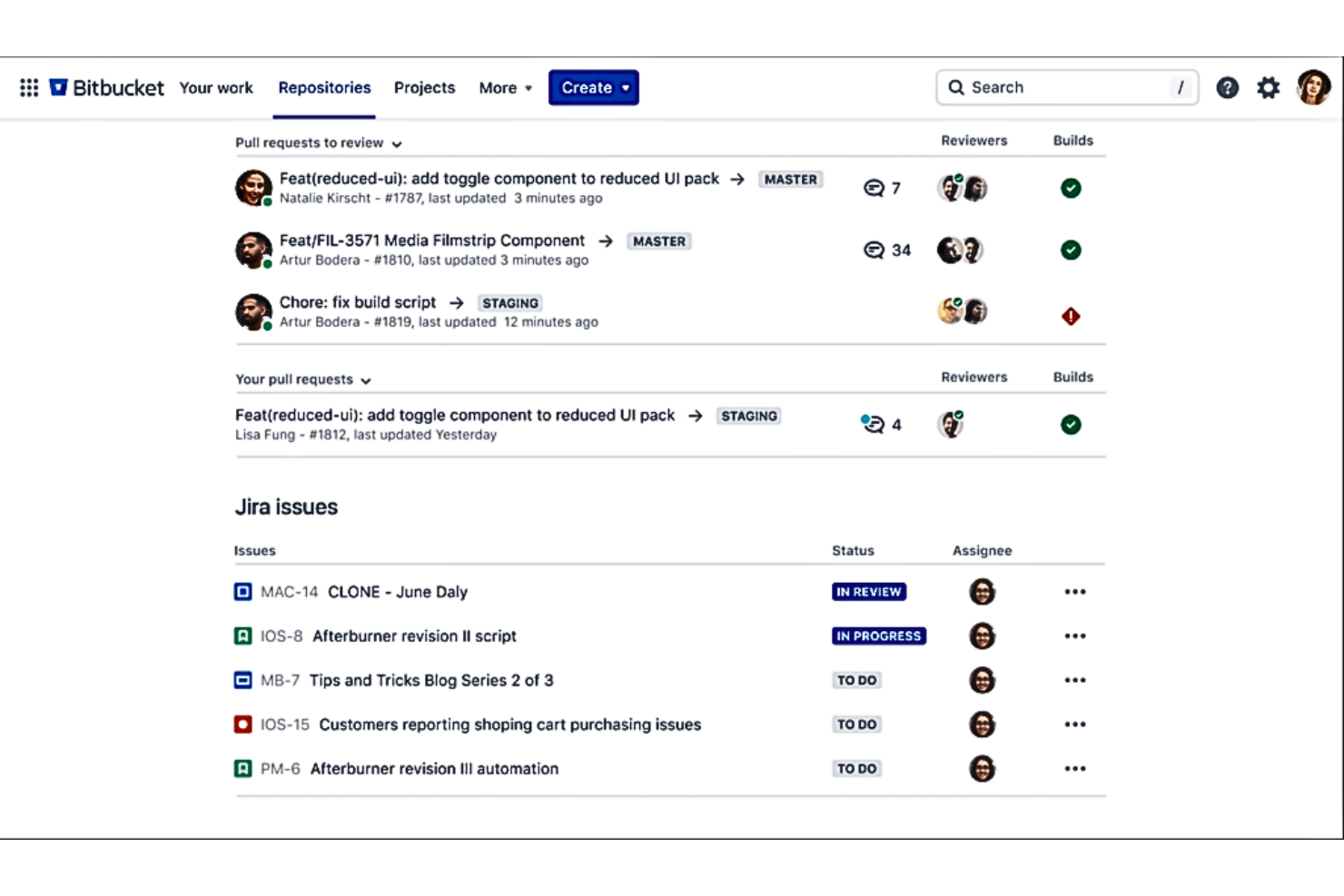This screenshot has width=1344, height=896.
Task: Click the MAC-14 issue type icon
Action: click(242, 592)
